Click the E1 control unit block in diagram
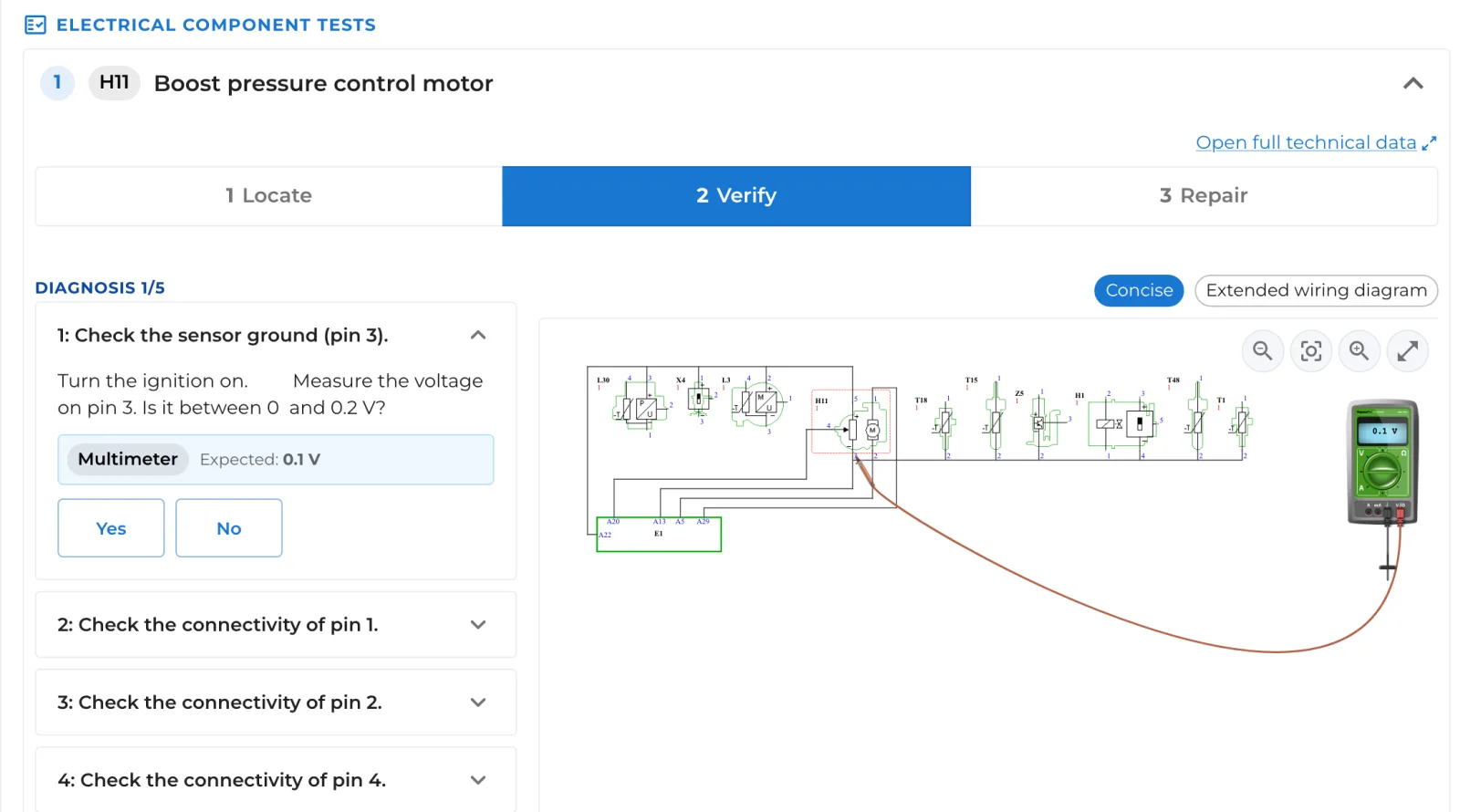The width and height of the screenshot is (1460, 812). (659, 534)
